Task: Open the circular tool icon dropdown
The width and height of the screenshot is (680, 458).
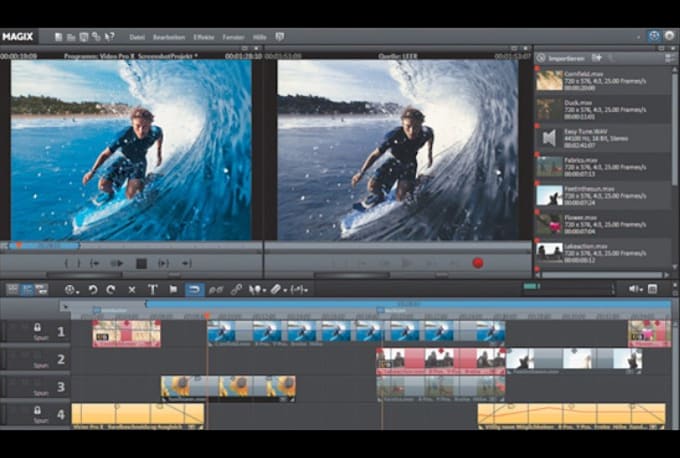Action: [72, 290]
